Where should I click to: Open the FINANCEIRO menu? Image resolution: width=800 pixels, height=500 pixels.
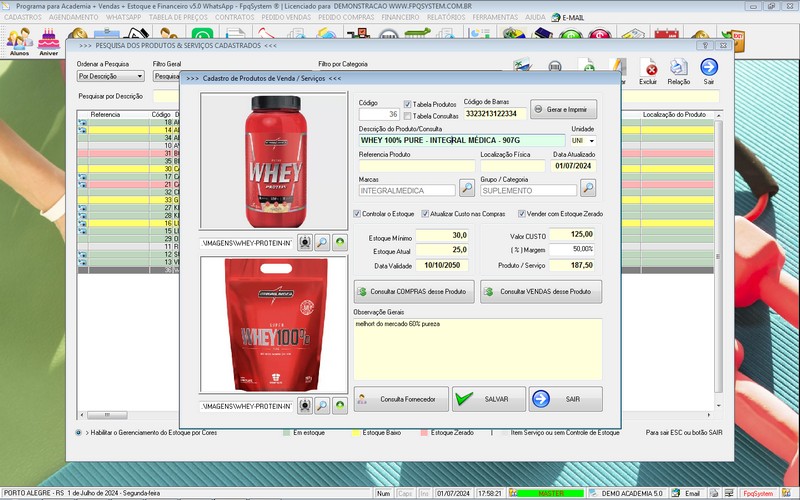point(401,17)
